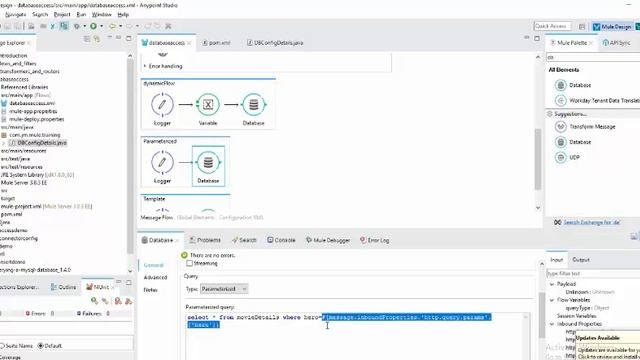Switch to the Global Elements editor view

coord(196,218)
